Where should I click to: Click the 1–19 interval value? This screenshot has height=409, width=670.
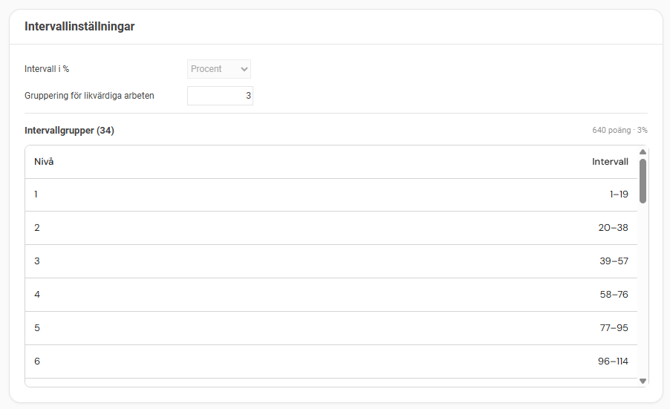(619, 195)
